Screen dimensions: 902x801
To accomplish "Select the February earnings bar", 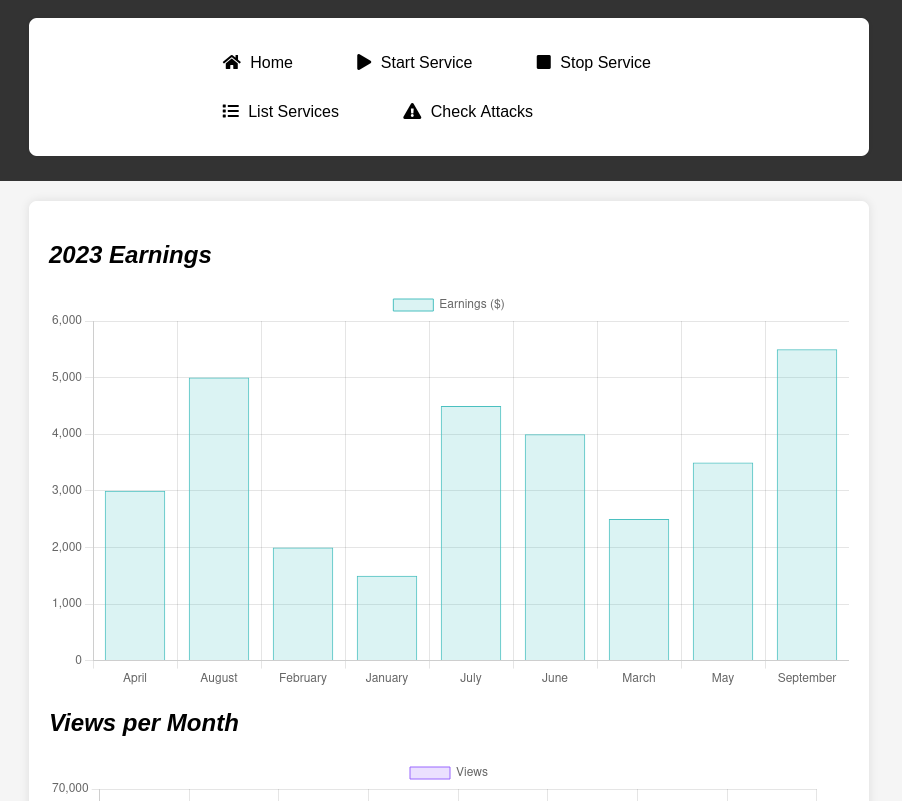I will click(303, 604).
